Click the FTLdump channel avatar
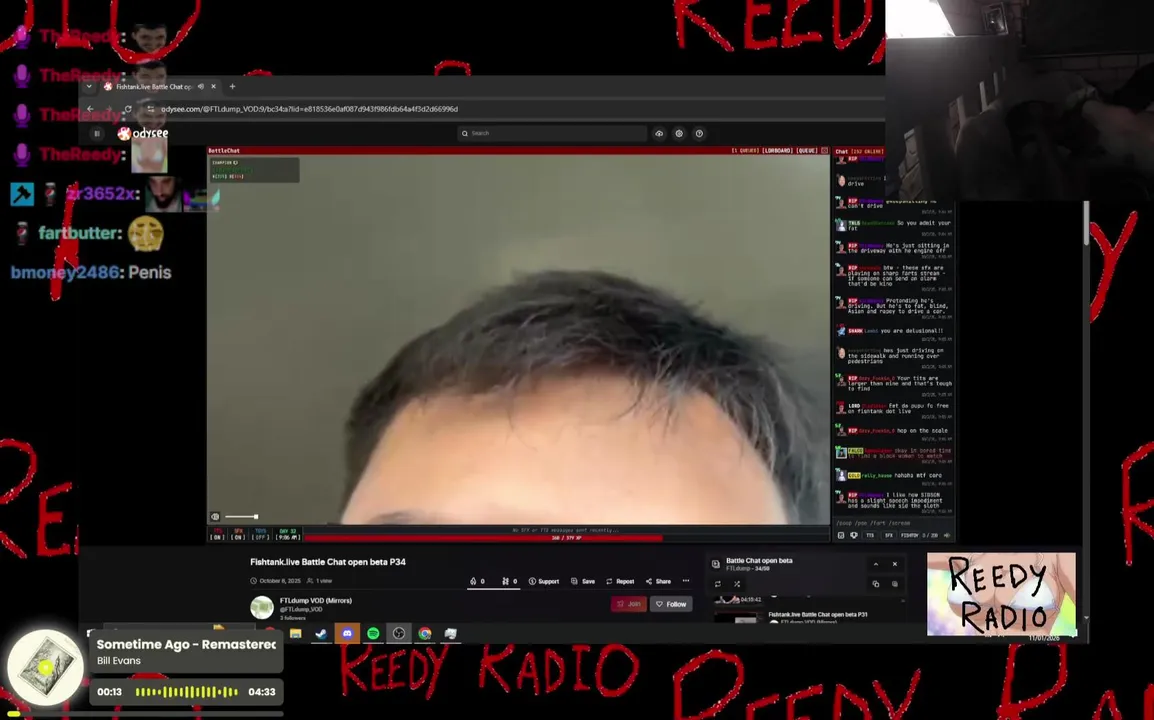The height and width of the screenshot is (720, 1154). pos(262,607)
